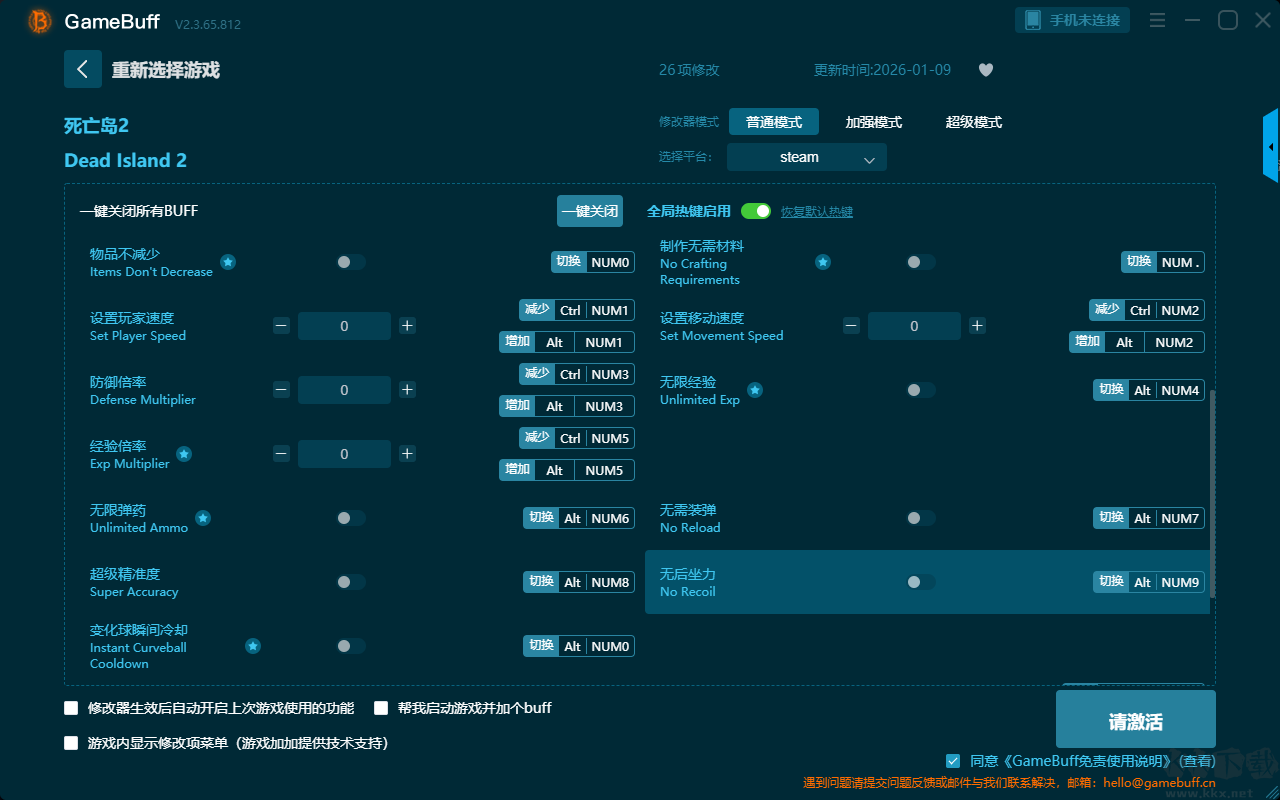1280x800 pixels.
Task: Click 重新选择游戏 label
Action: click(166, 70)
